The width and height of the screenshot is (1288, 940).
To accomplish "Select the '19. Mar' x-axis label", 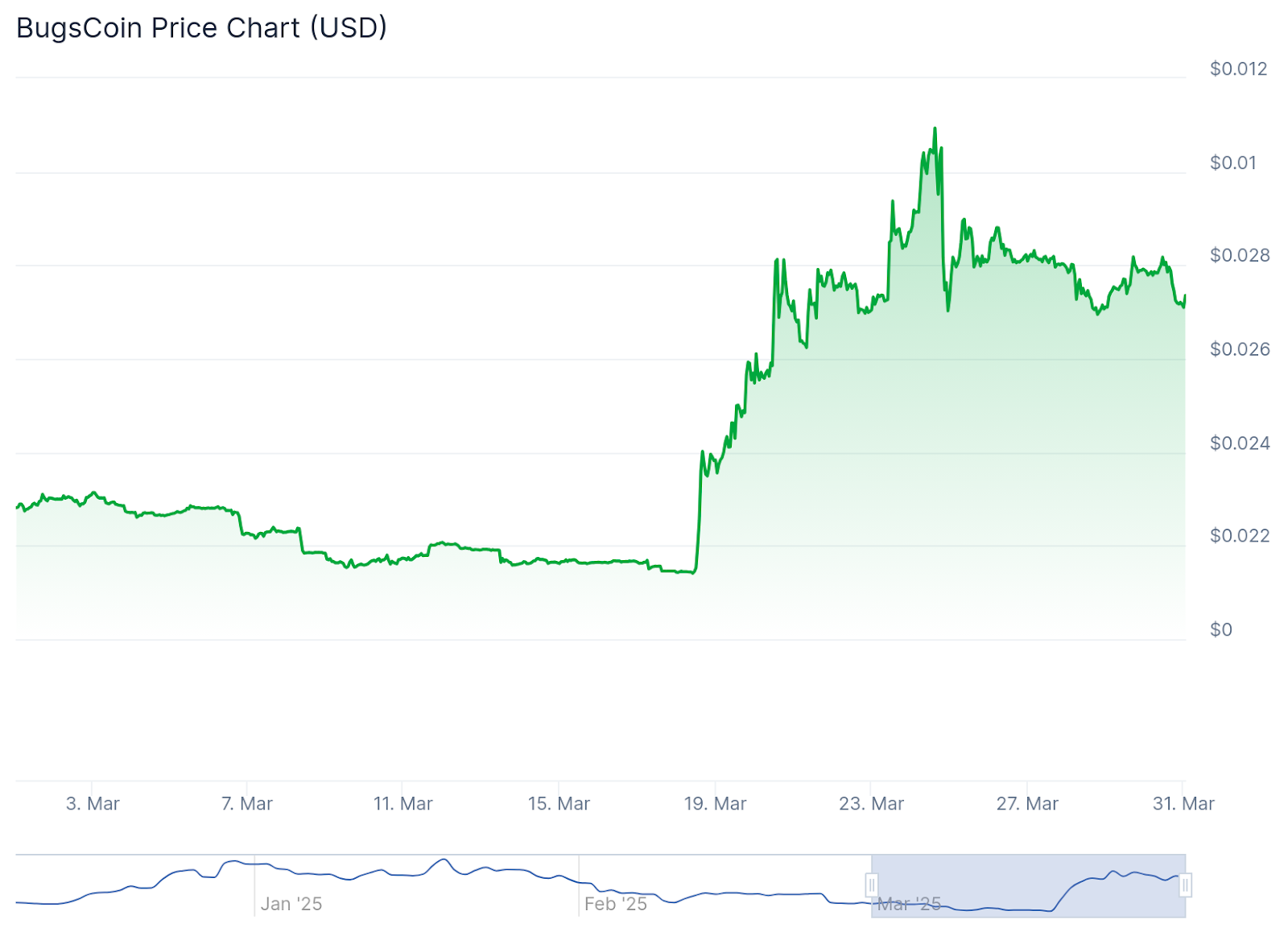I will 715,803.
